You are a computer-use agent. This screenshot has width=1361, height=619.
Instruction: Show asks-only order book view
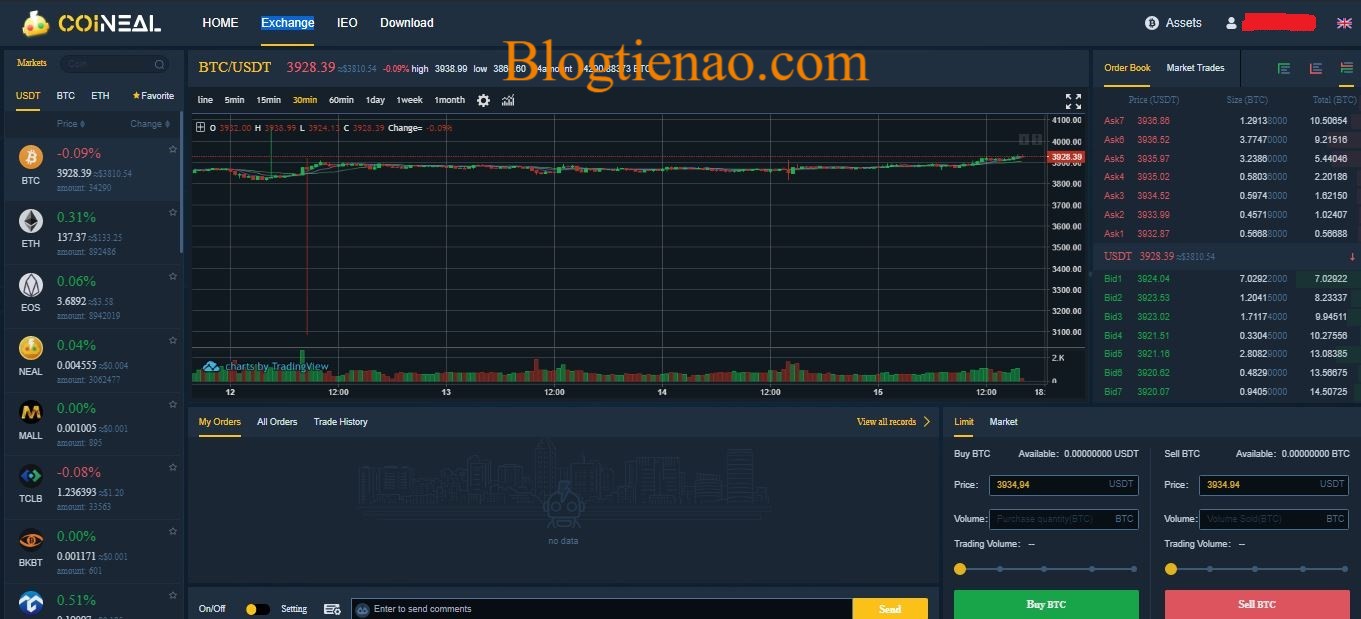point(1316,68)
